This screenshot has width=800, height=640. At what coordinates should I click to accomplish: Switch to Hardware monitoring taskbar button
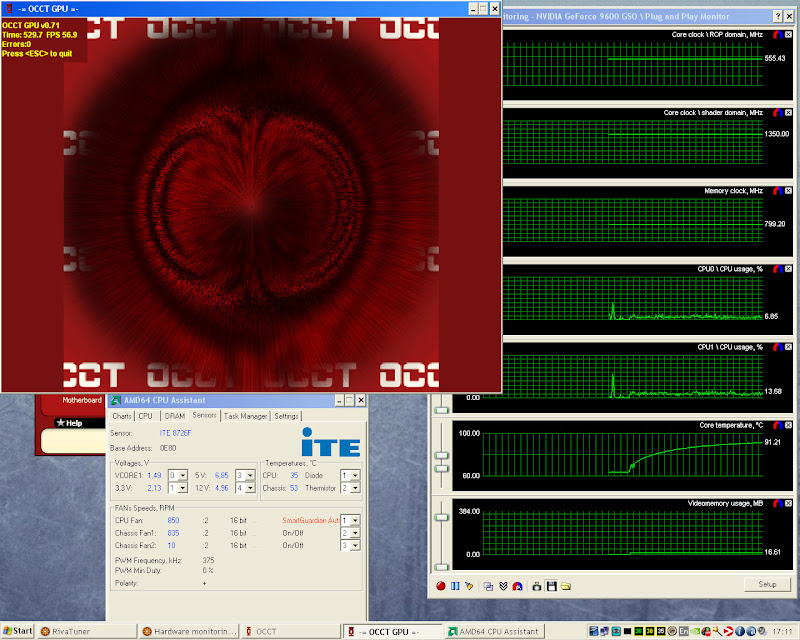click(x=189, y=631)
